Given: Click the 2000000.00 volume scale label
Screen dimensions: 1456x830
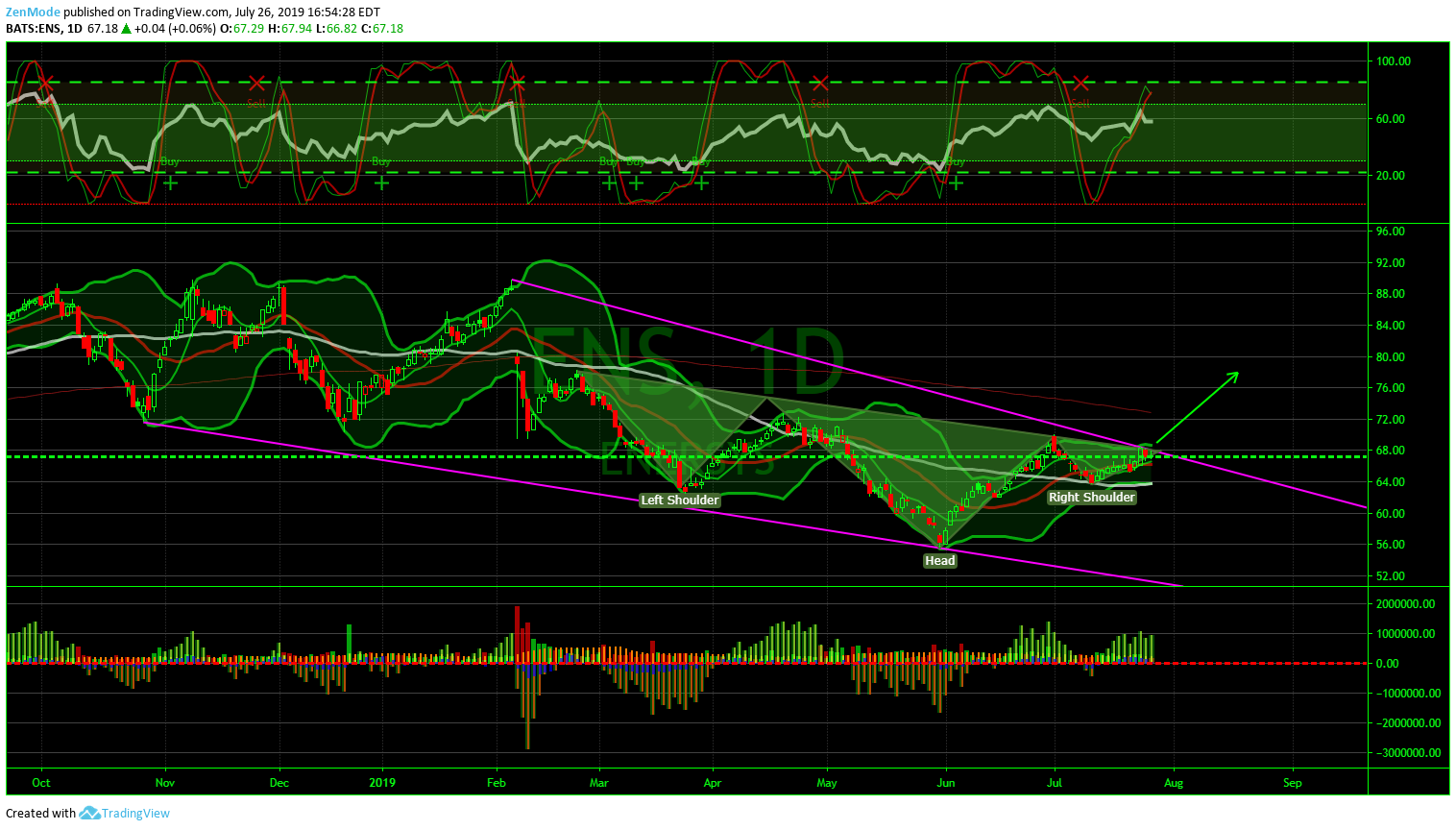Looking at the screenshot, I should click(1405, 604).
